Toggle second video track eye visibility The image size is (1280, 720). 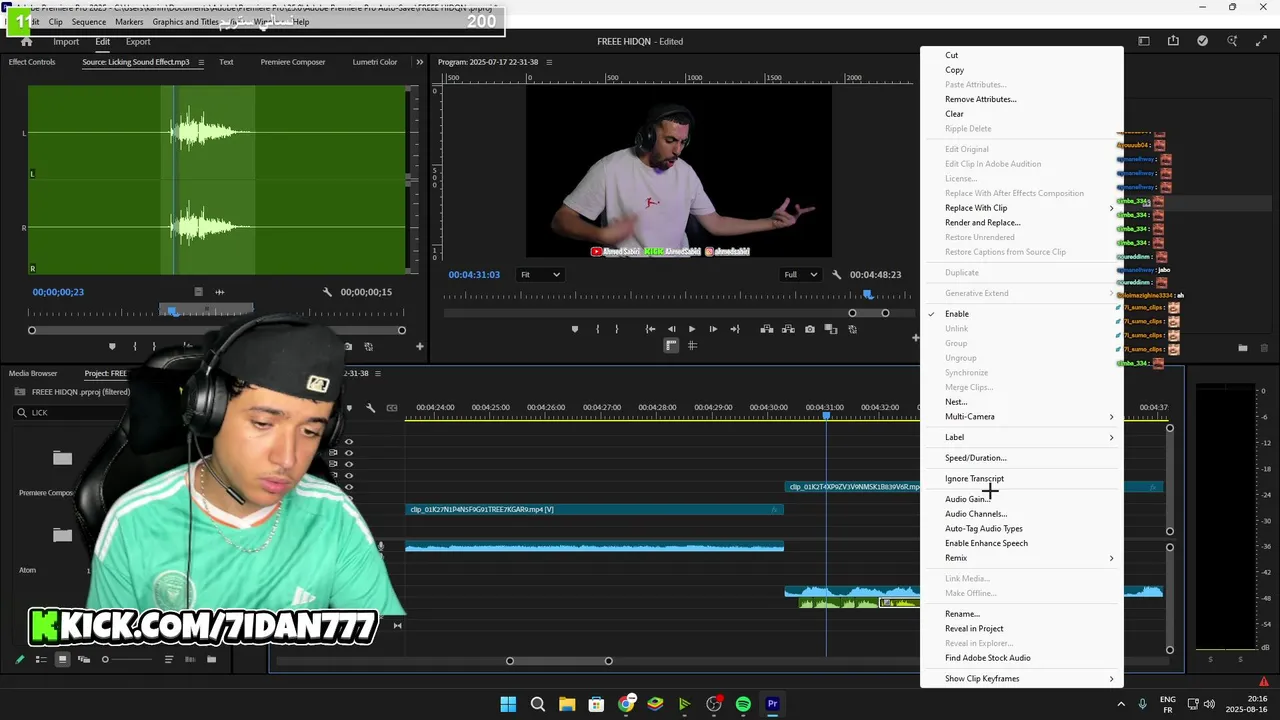pyautogui.click(x=348, y=453)
